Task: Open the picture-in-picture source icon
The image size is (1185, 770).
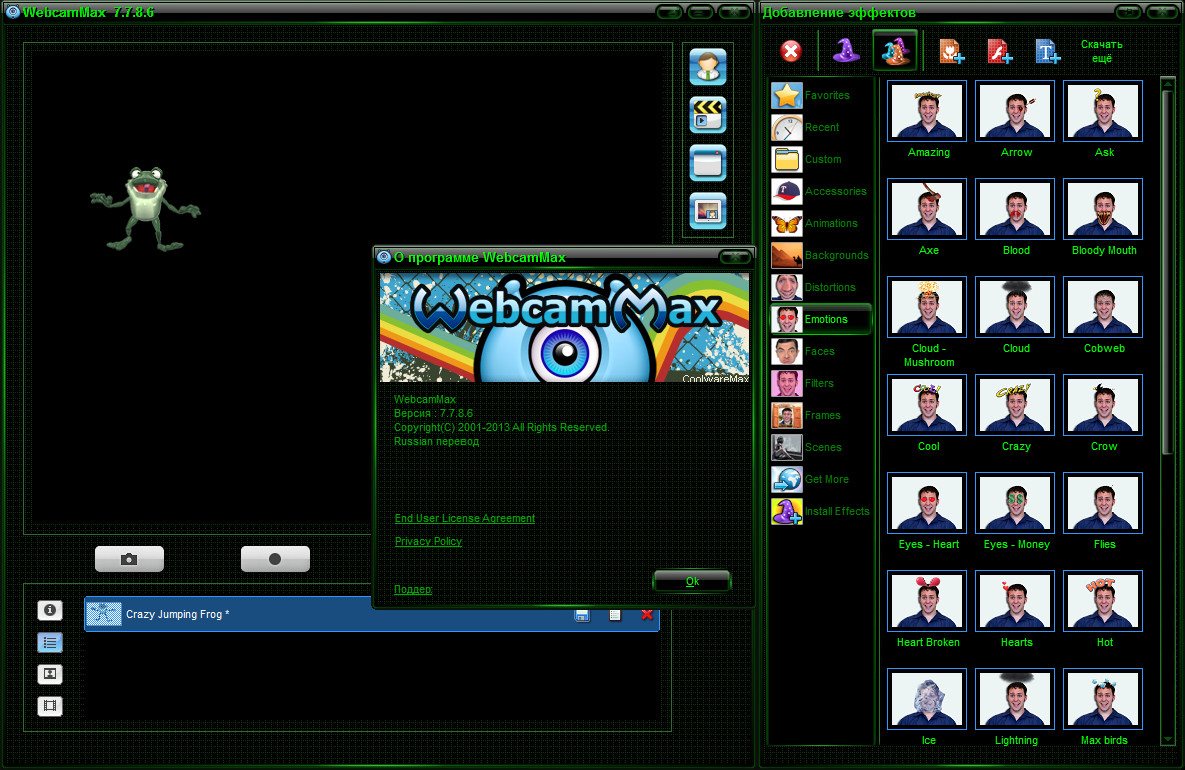Action: click(x=708, y=211)
